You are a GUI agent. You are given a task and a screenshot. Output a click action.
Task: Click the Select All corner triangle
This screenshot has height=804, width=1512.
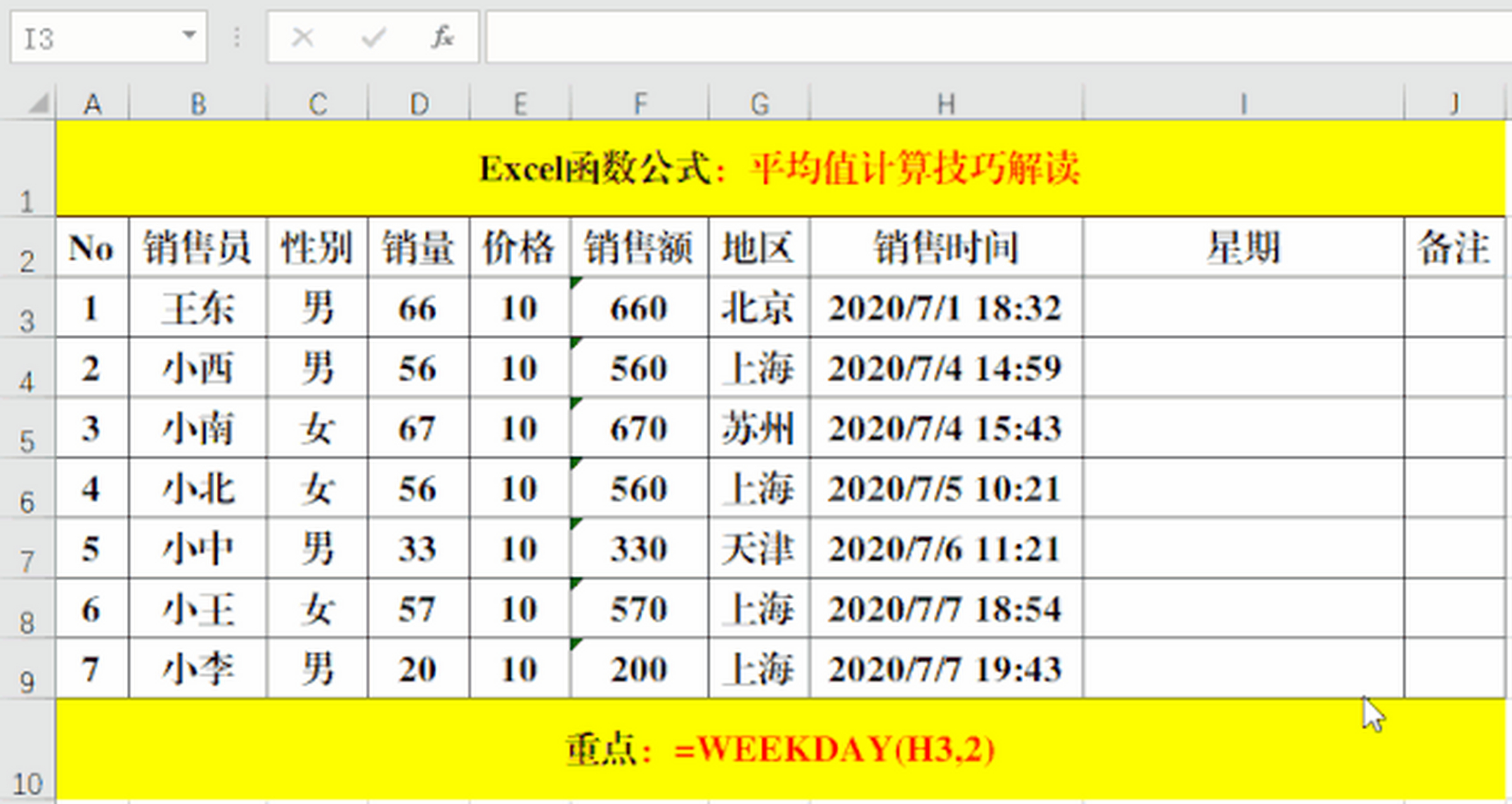tap(38, 103)
